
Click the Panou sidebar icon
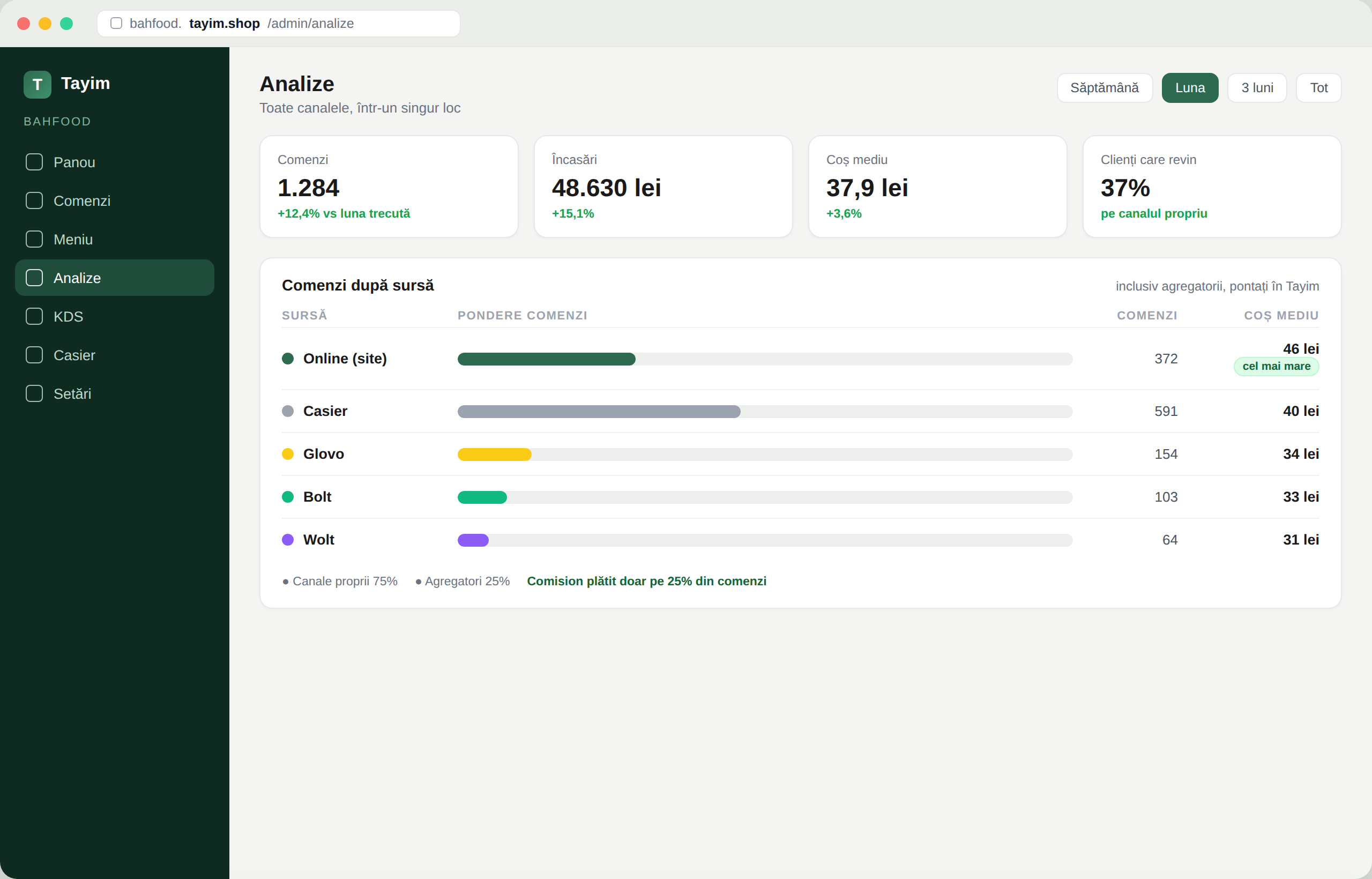coord(34,162)
